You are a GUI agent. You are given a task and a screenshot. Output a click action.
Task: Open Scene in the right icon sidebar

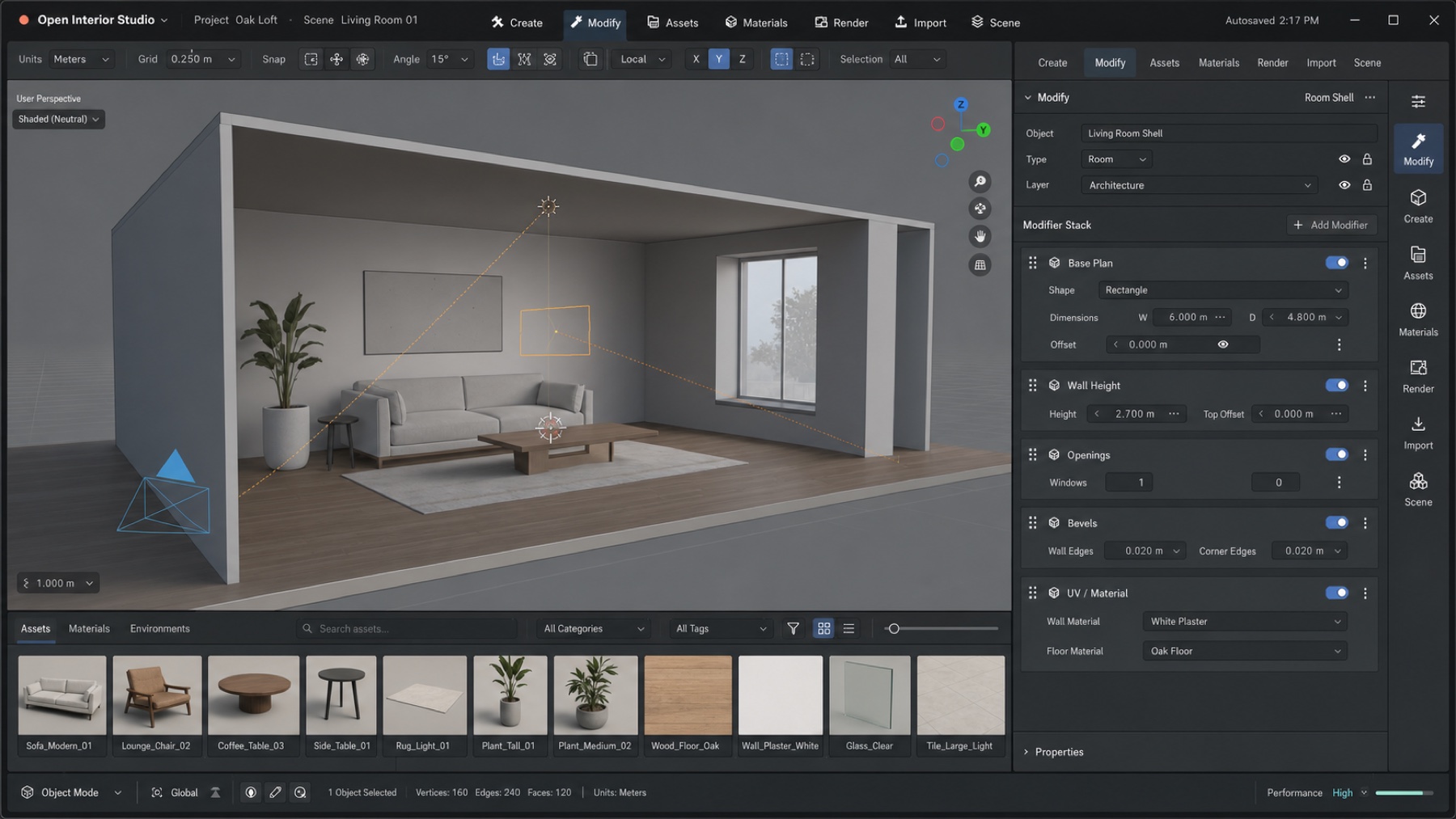[x=1418, y=489]
